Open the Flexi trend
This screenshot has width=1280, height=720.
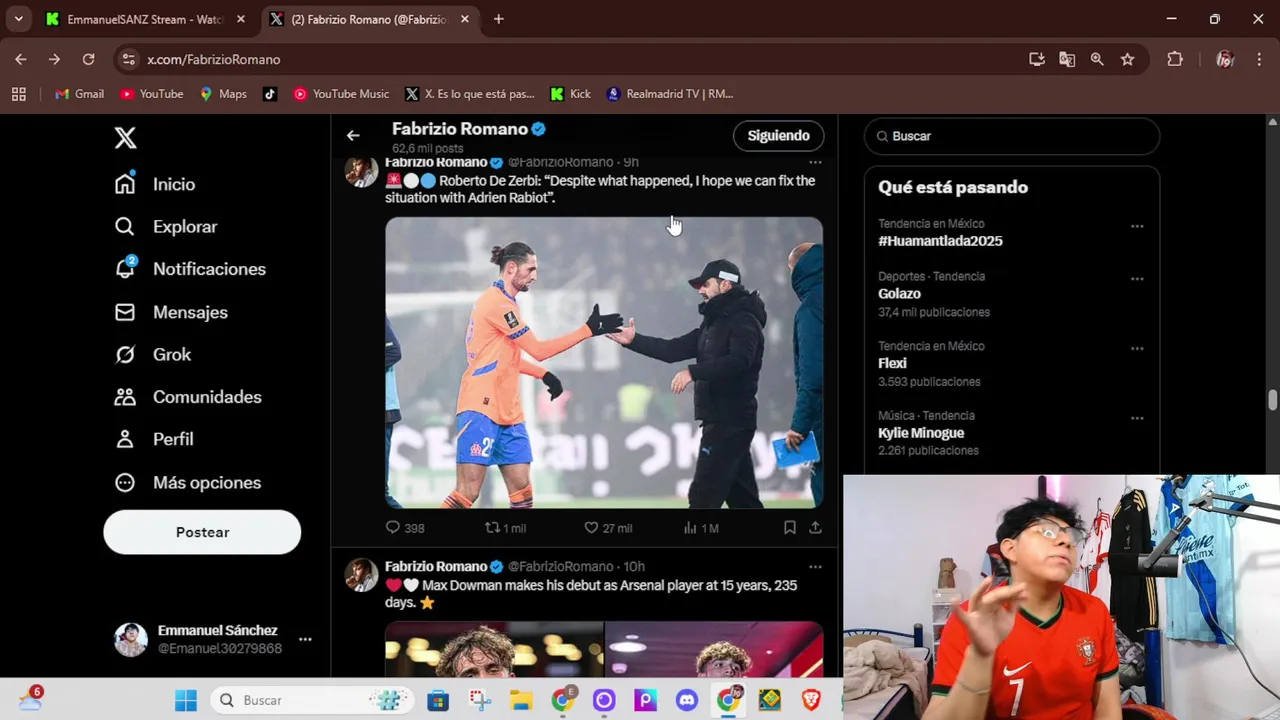892,364
